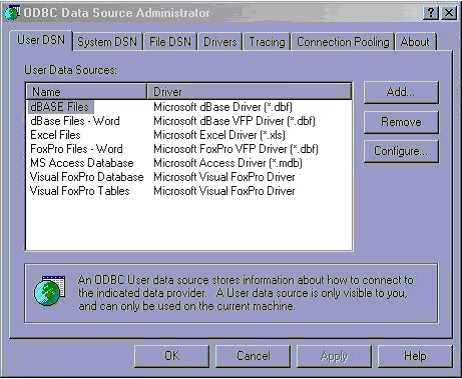462x379 pixels.
Task: Sort by the Name column header
Action: click(86, 91)
